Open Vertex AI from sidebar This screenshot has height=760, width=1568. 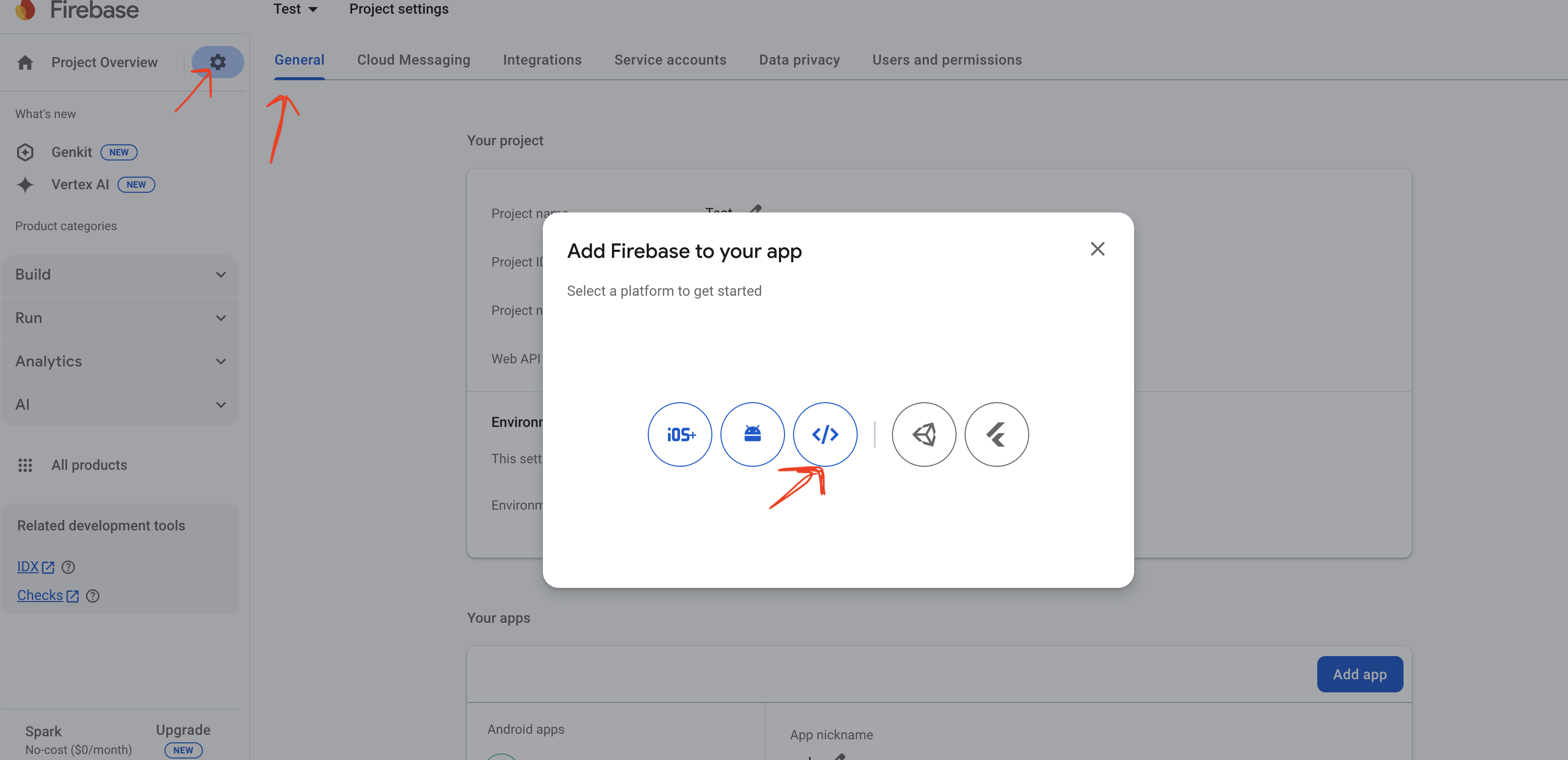pyautogui.click(x=80, y=185)
